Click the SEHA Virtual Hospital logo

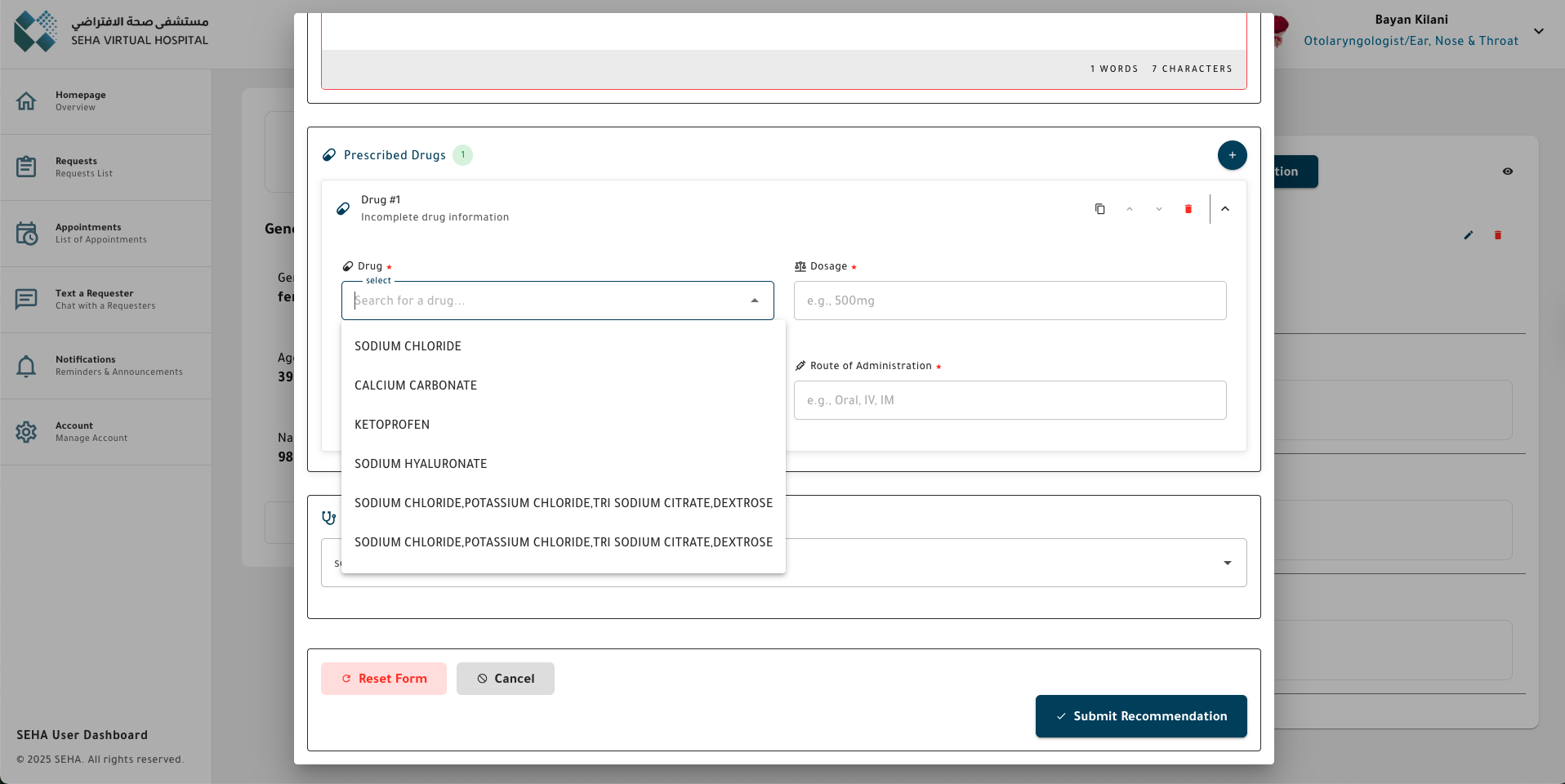point(36,31)
